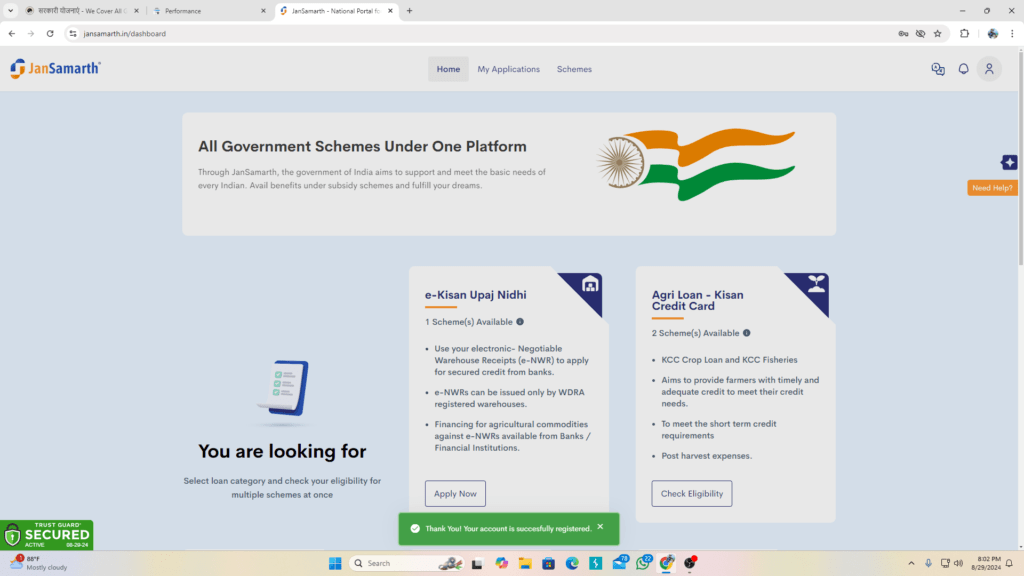This screenshot has height=576, width=1024.
Task: Open WhatsApp from the taskbar
Action: [x=643, y=562]
